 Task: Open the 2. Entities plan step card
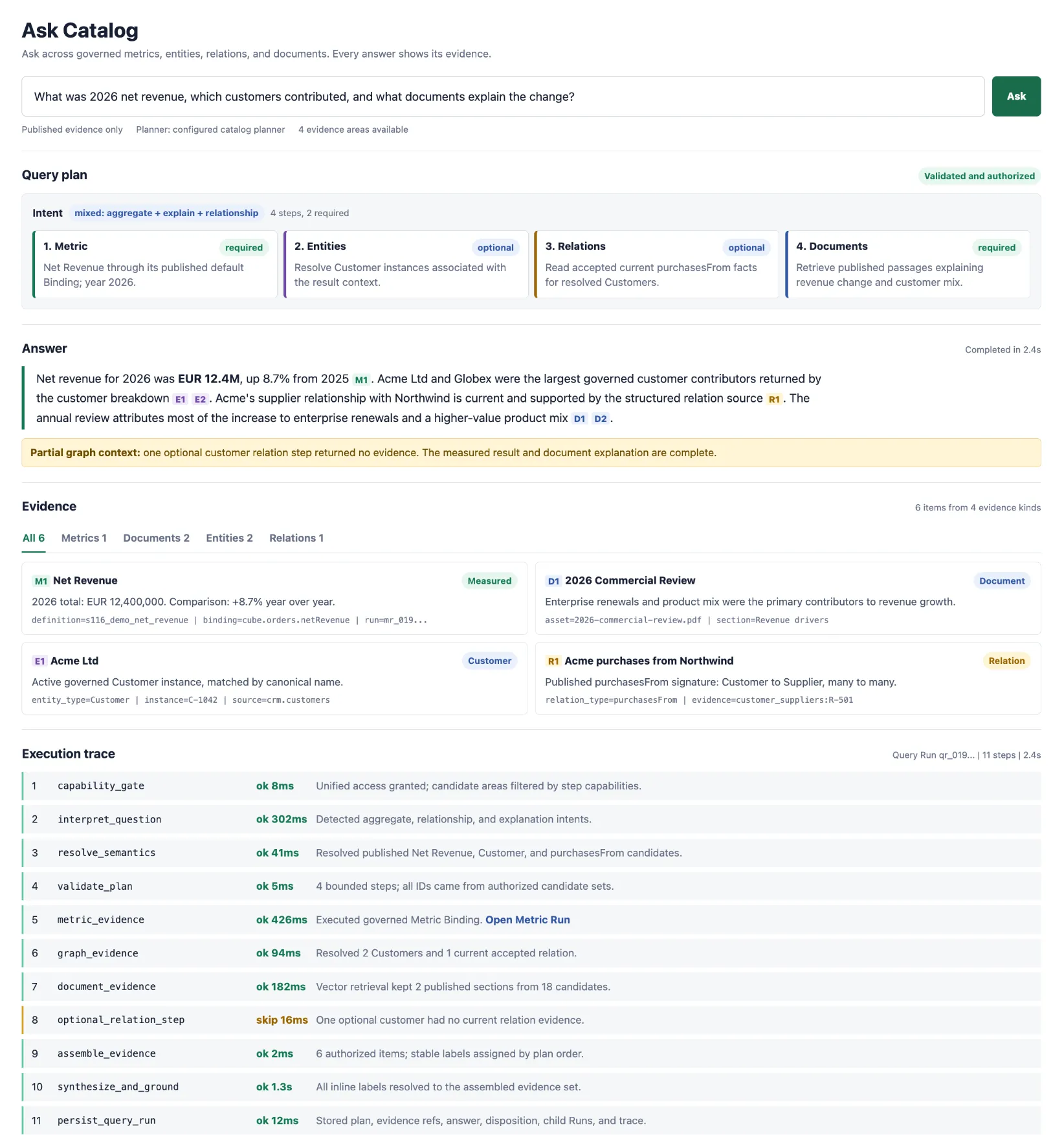coord(406,264)
